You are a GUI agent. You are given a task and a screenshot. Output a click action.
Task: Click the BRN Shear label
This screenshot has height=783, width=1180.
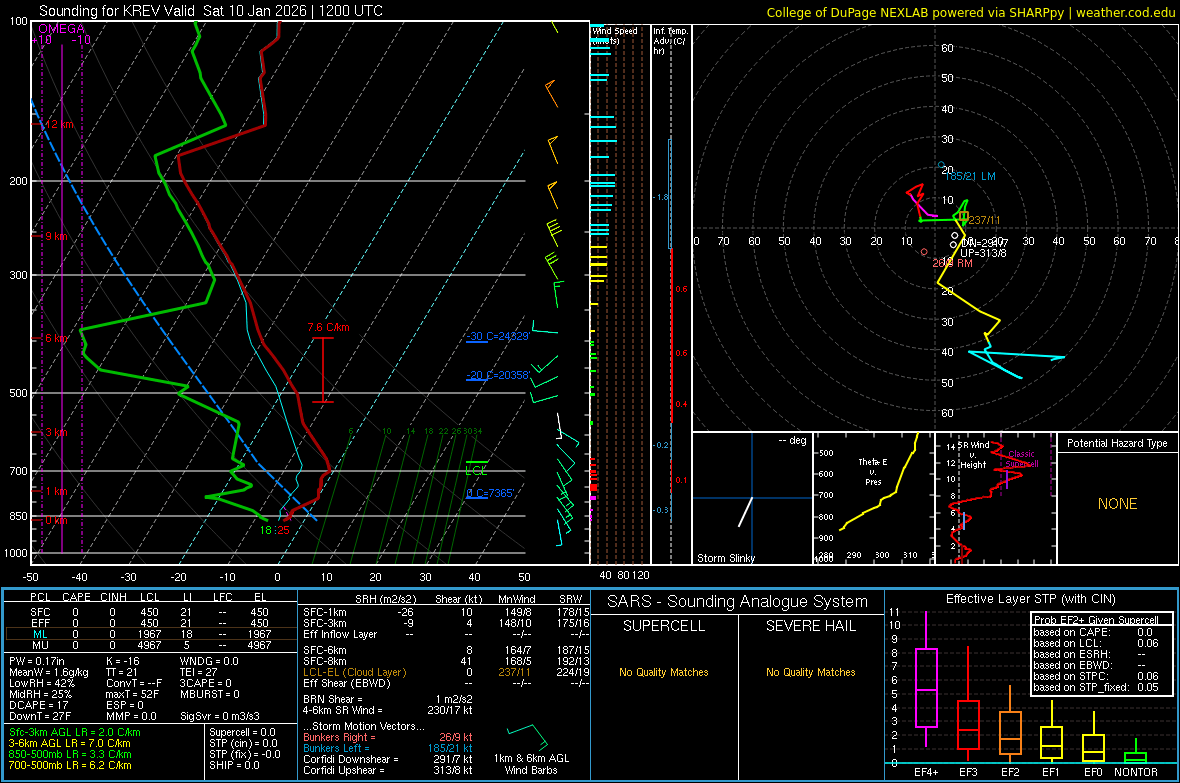click(333, 699)
